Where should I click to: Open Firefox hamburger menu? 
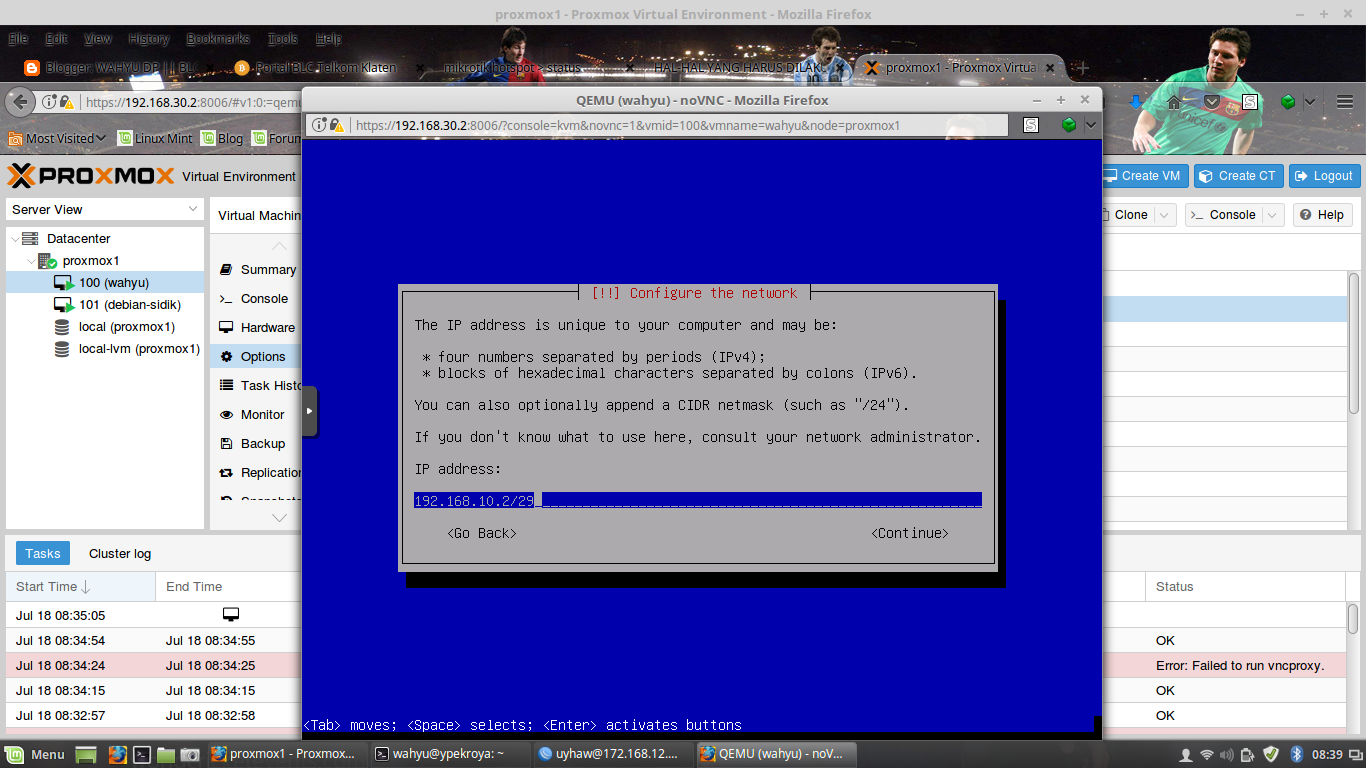tap(1345, 102)
